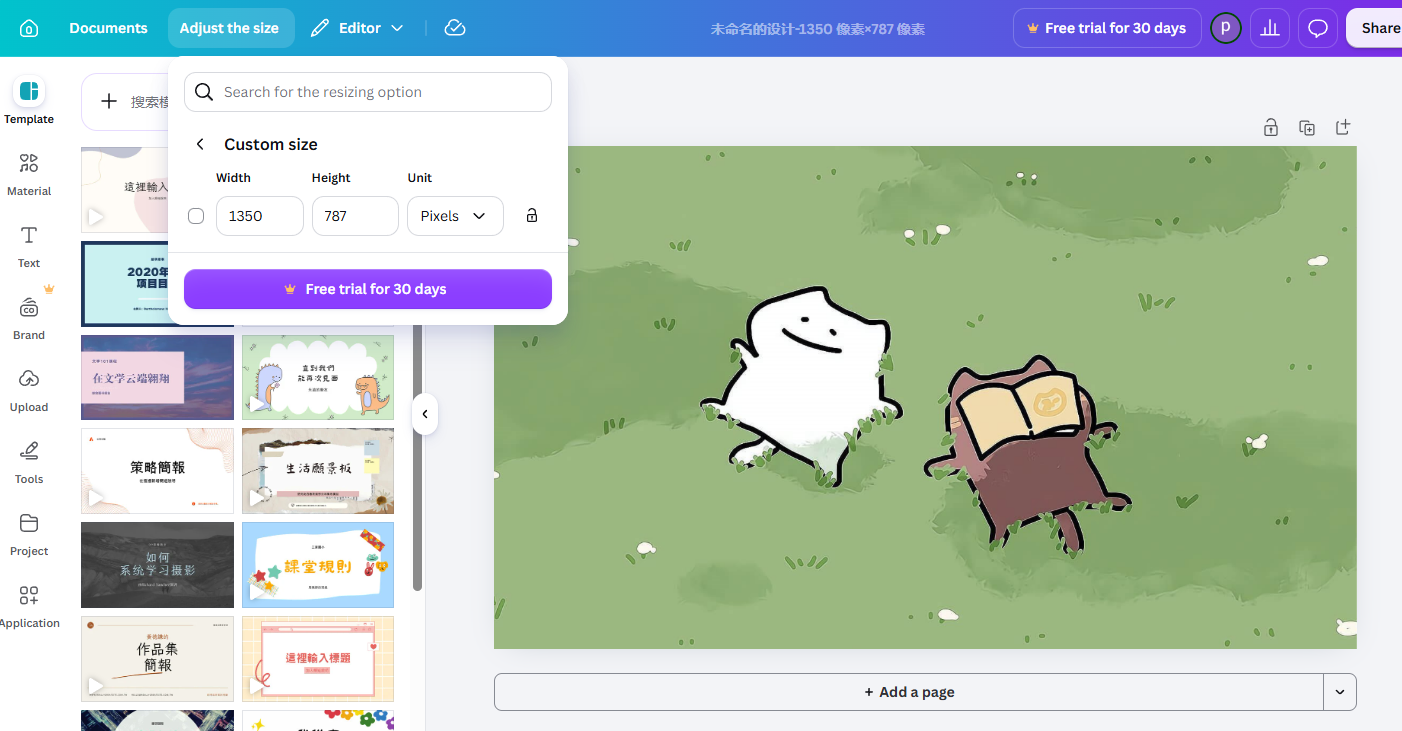Open the Upload panel
This screenshot has width=1402, height=731.
pyautogui.click(x=29, y=390)
